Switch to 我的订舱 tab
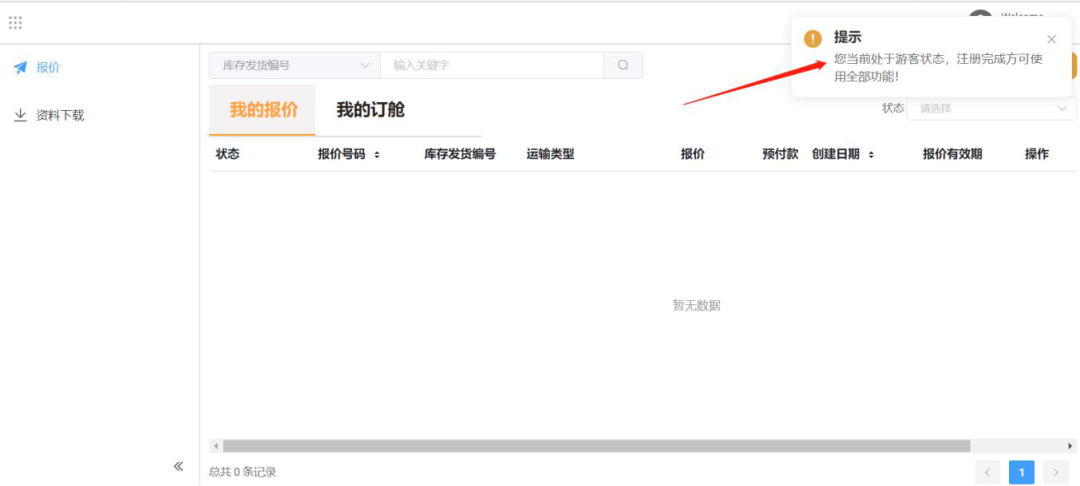Screen dimensions: 1080x486 point(371,109)
